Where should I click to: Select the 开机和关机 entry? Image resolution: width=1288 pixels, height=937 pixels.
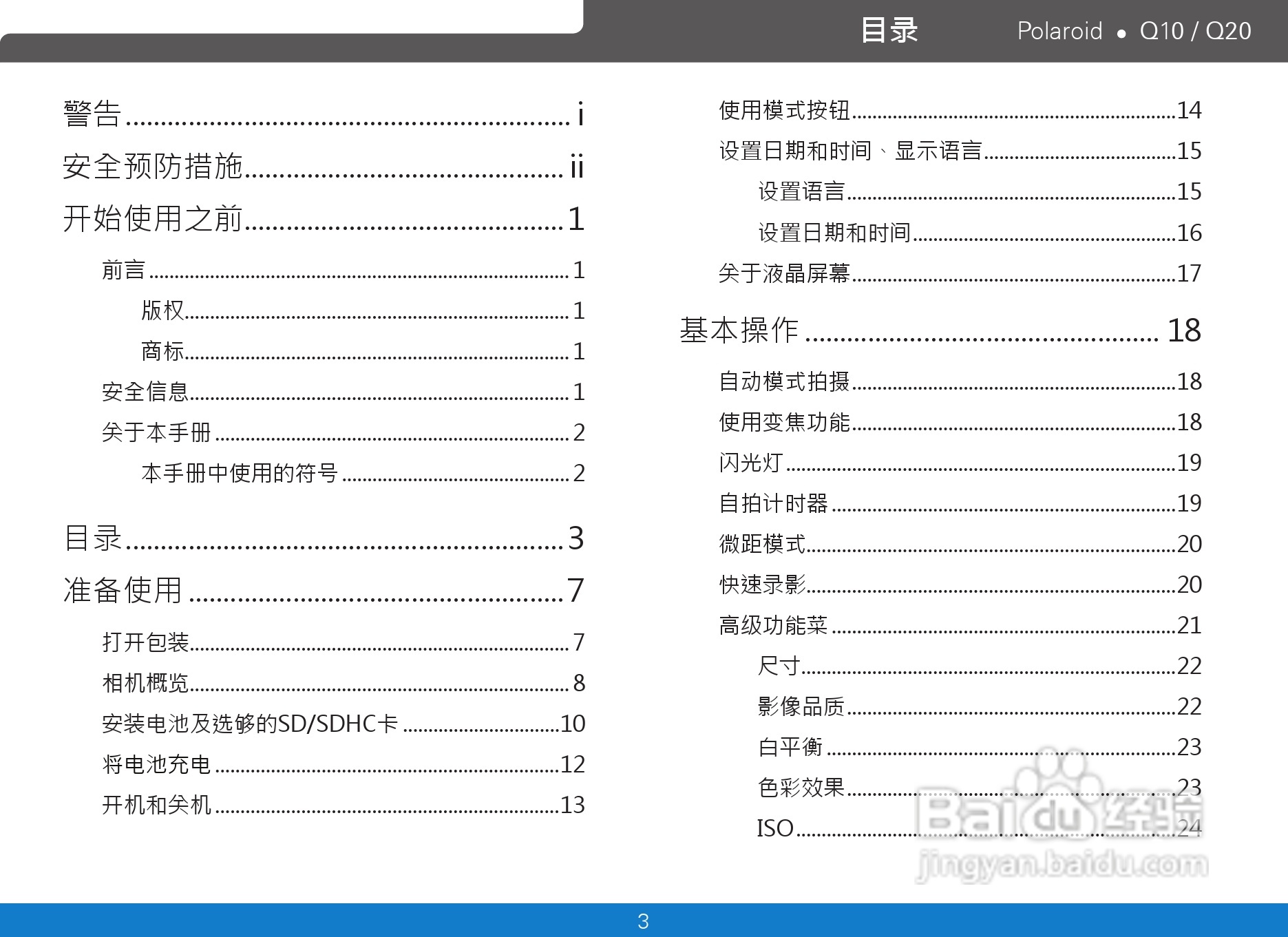coord(344,805)
